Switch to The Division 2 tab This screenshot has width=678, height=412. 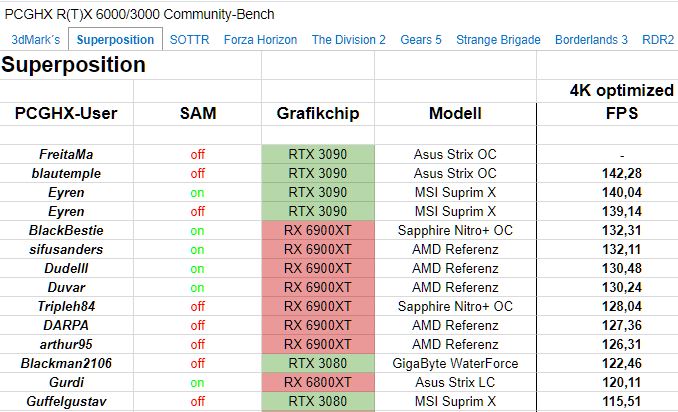click(349, 40)
